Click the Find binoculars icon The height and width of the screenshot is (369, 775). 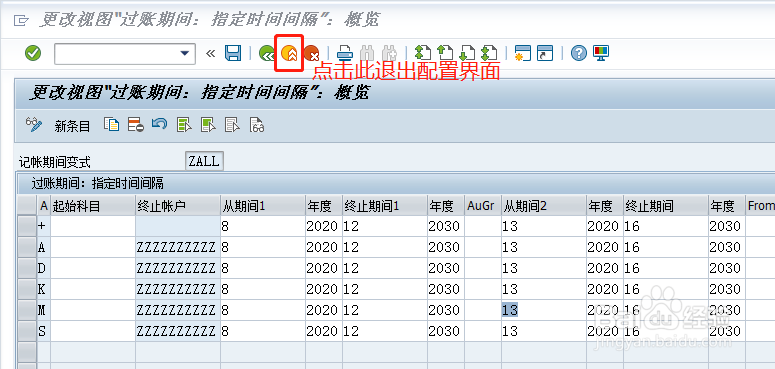(367, 53)
